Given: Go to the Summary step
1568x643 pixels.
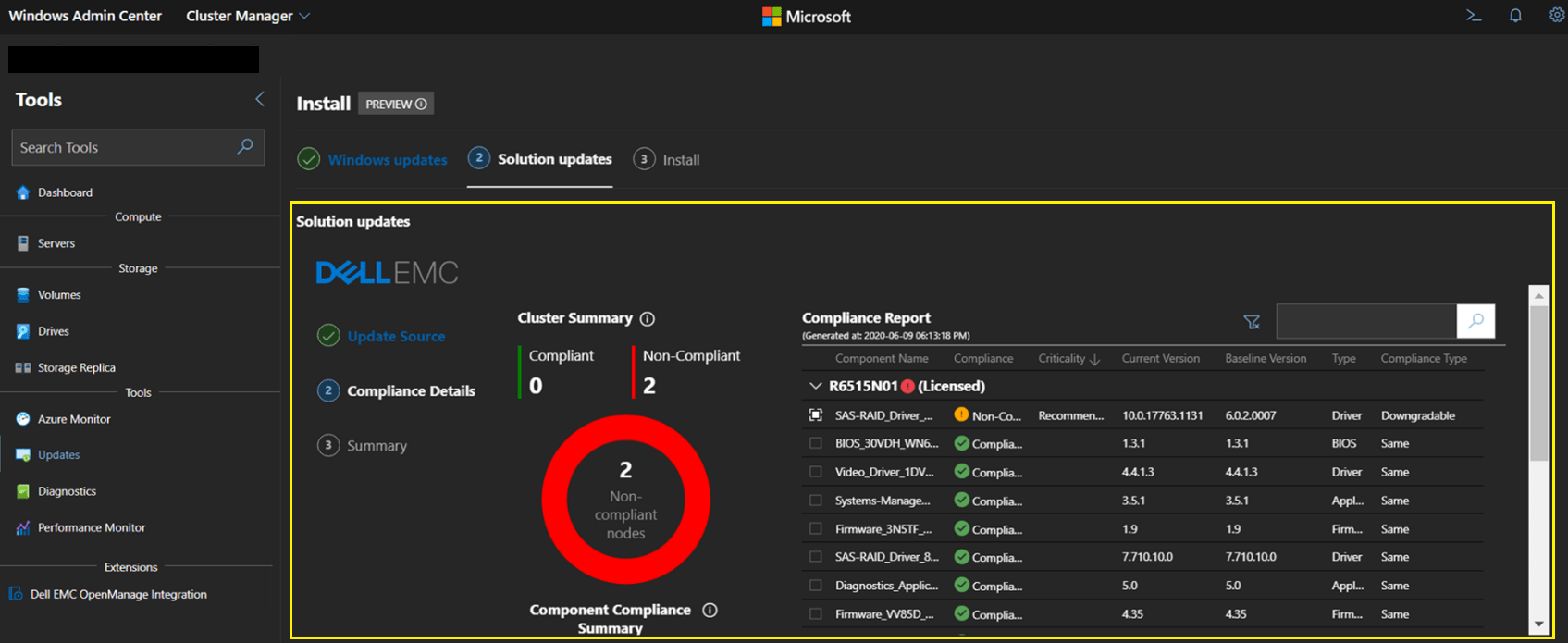Looking at the screenshot, I should click(x=363, y=445).
